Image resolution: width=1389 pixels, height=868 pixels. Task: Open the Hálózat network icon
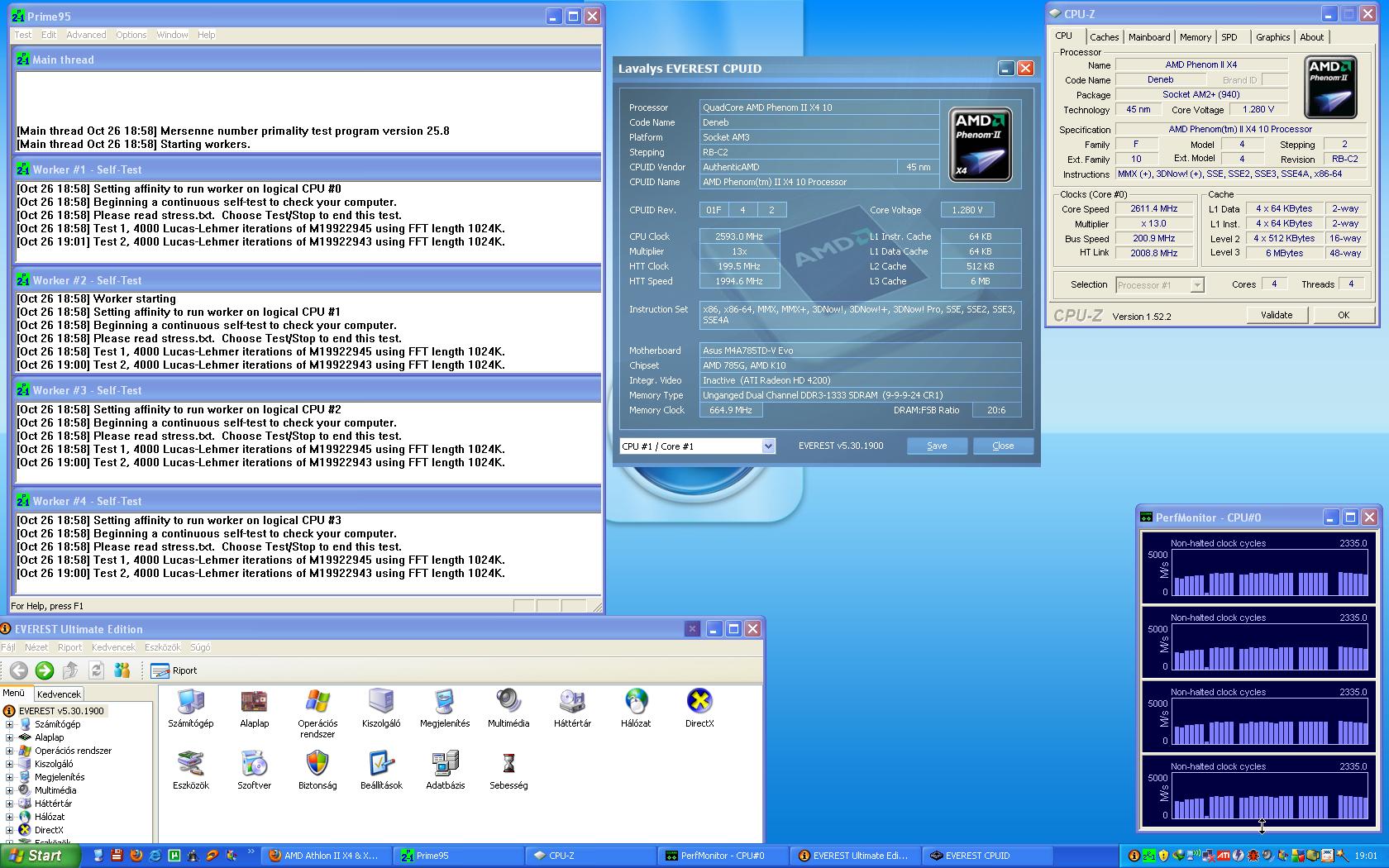coord(636,708)
